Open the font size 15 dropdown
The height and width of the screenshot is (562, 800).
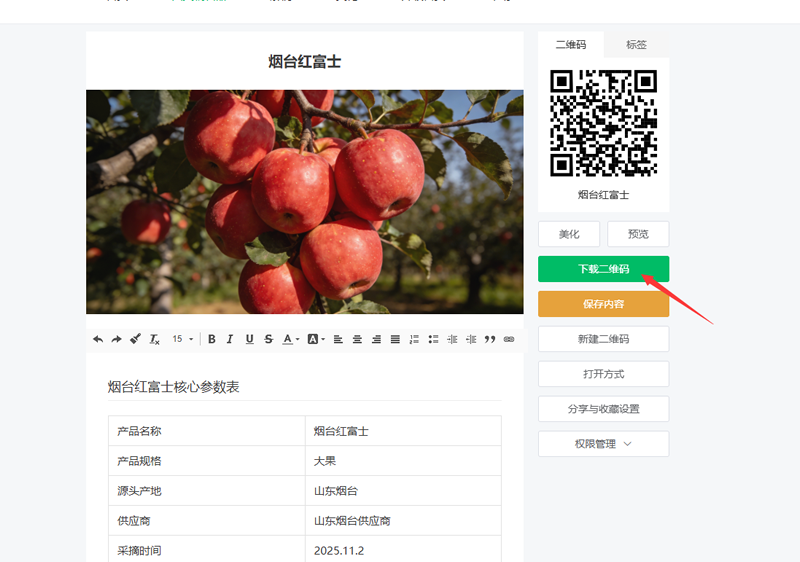[183, 339]
